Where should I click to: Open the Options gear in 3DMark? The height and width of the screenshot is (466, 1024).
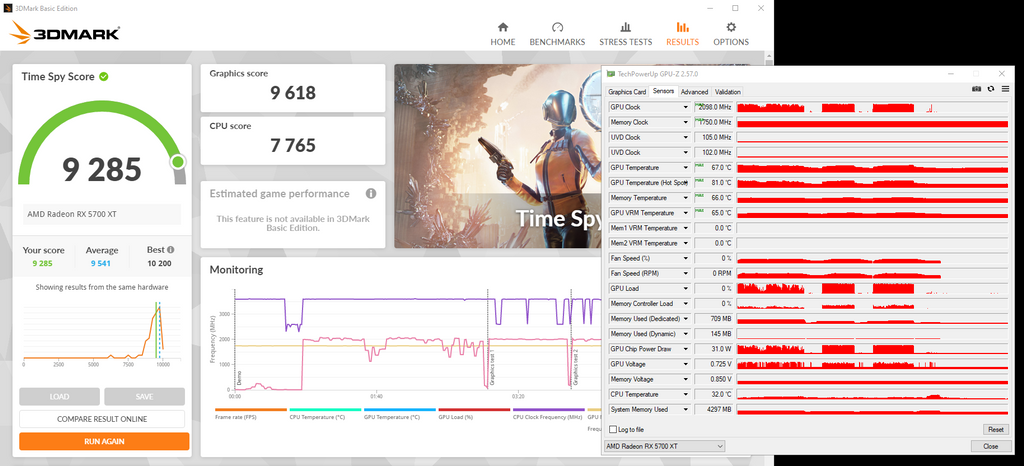click(x=731, y=27)
